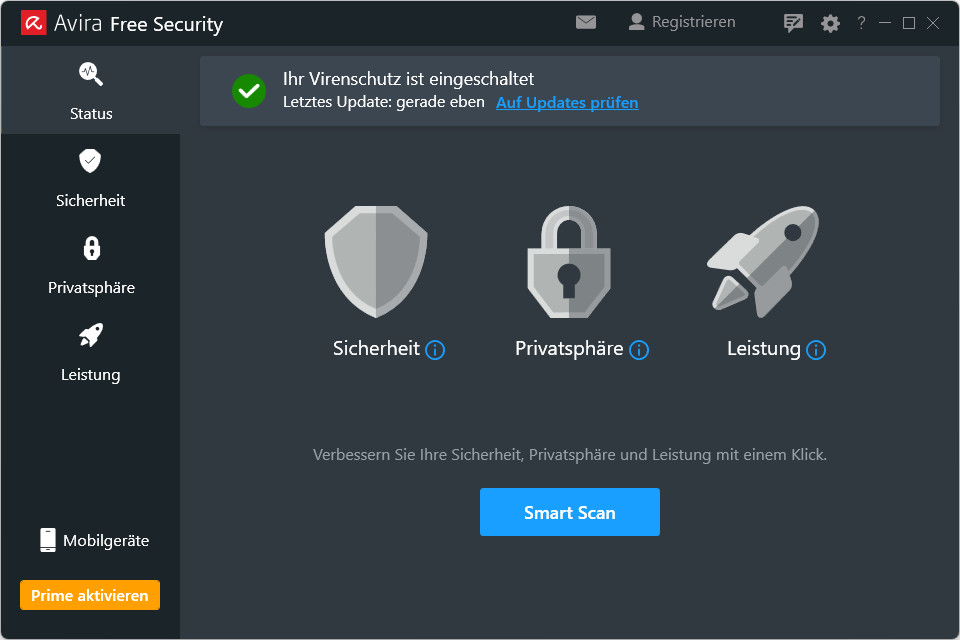Viewport: 960px width, 640px height.
Task: Start a Smart Scan
Action: point(569,511)
